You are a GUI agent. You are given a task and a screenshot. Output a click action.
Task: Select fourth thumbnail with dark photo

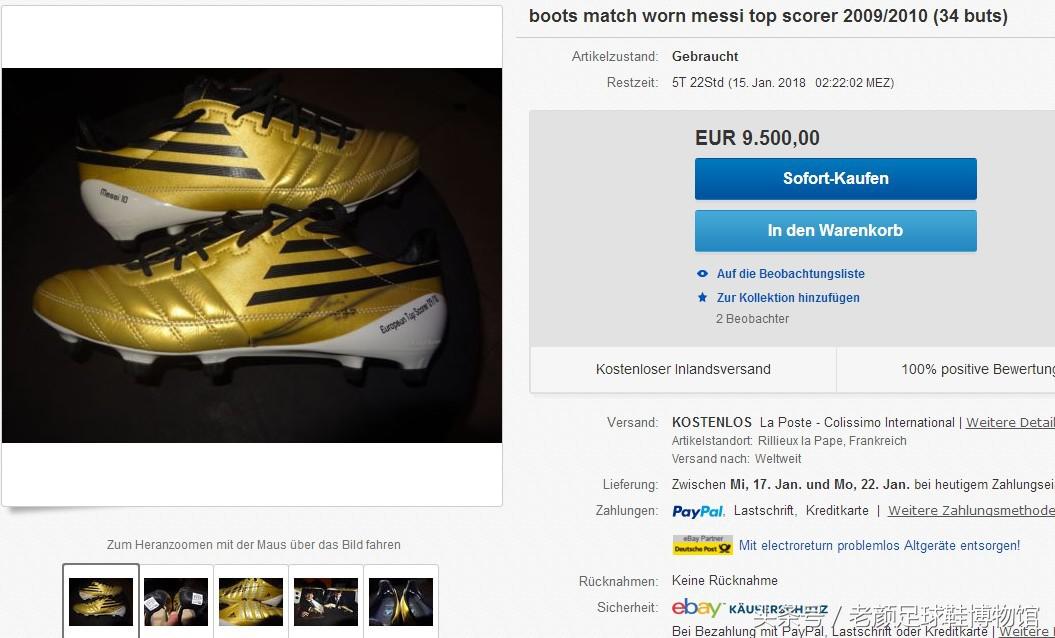click(x=326, y=601)
